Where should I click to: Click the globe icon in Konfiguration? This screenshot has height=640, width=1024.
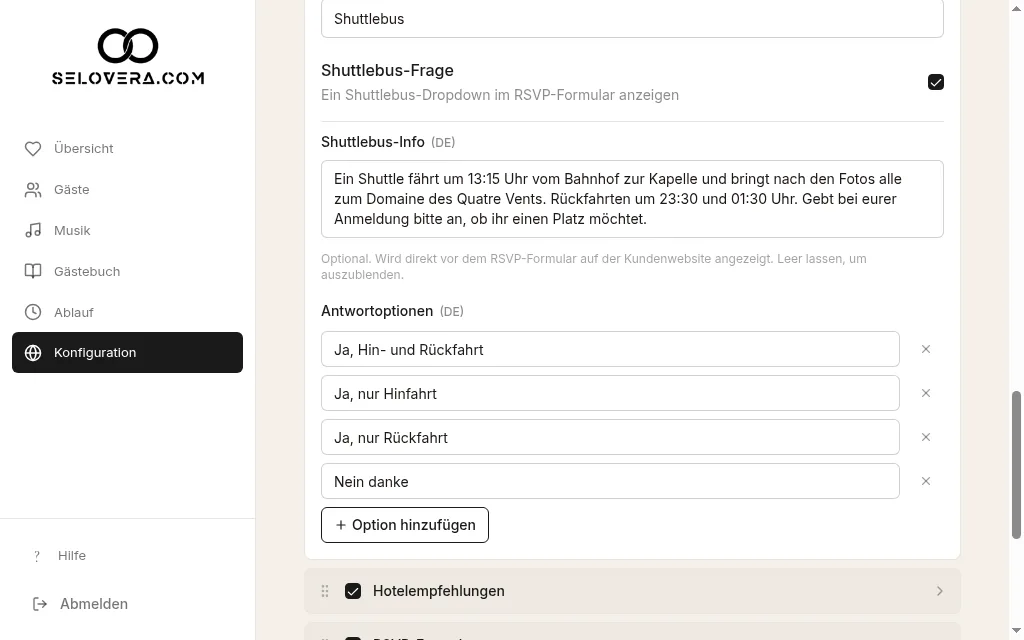[33, 353]
